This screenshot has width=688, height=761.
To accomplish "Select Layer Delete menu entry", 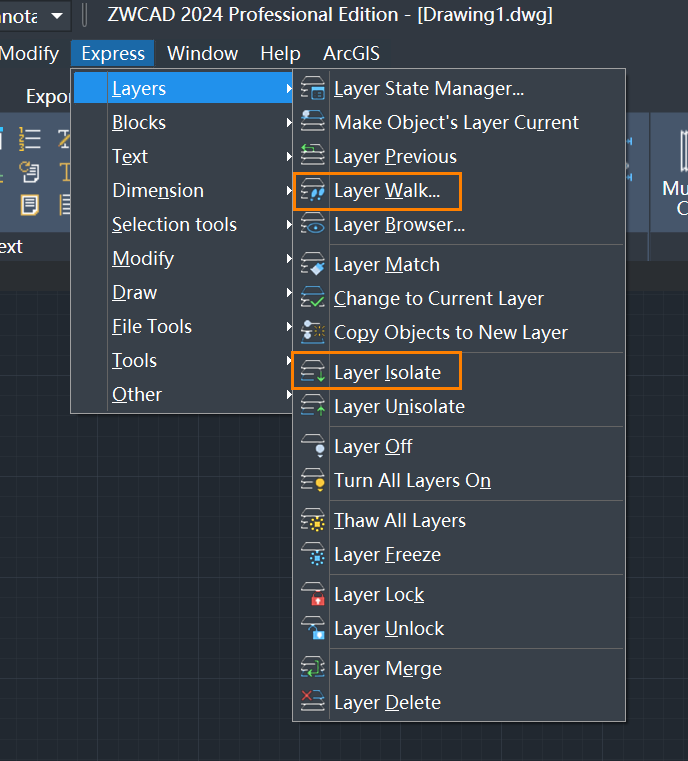I will pos(459,702).
